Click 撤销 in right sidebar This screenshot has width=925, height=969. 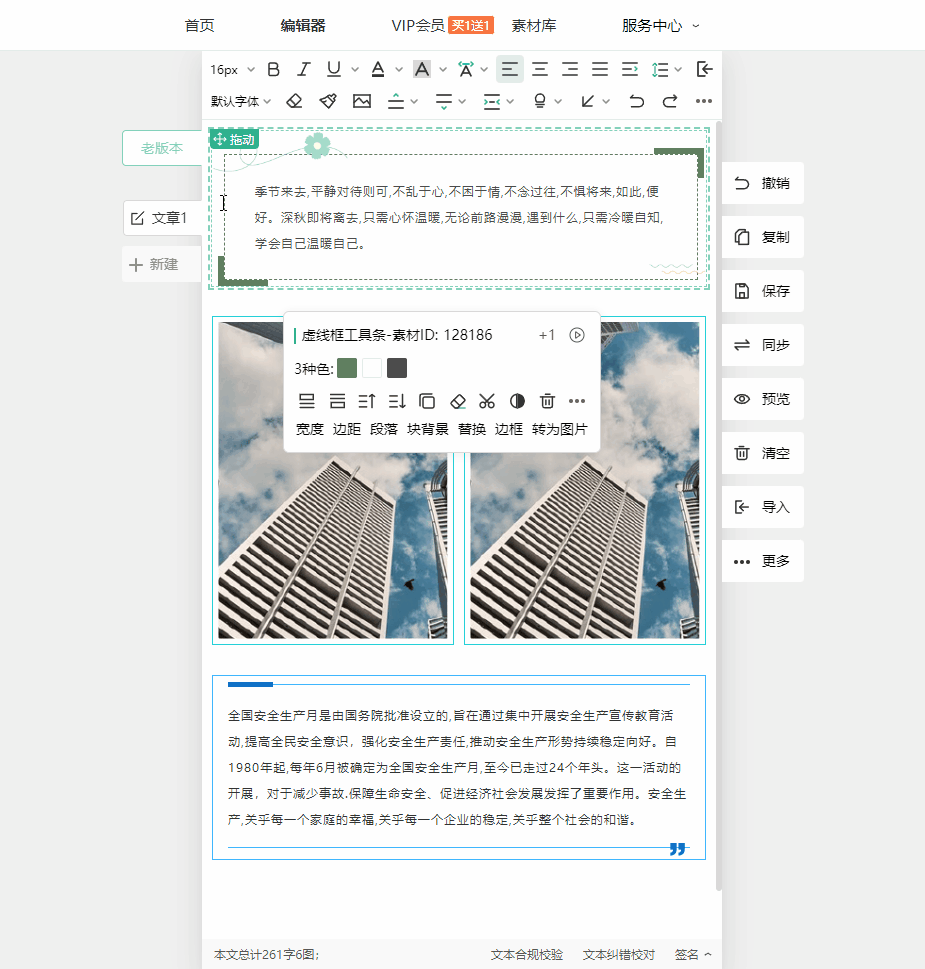762,183
